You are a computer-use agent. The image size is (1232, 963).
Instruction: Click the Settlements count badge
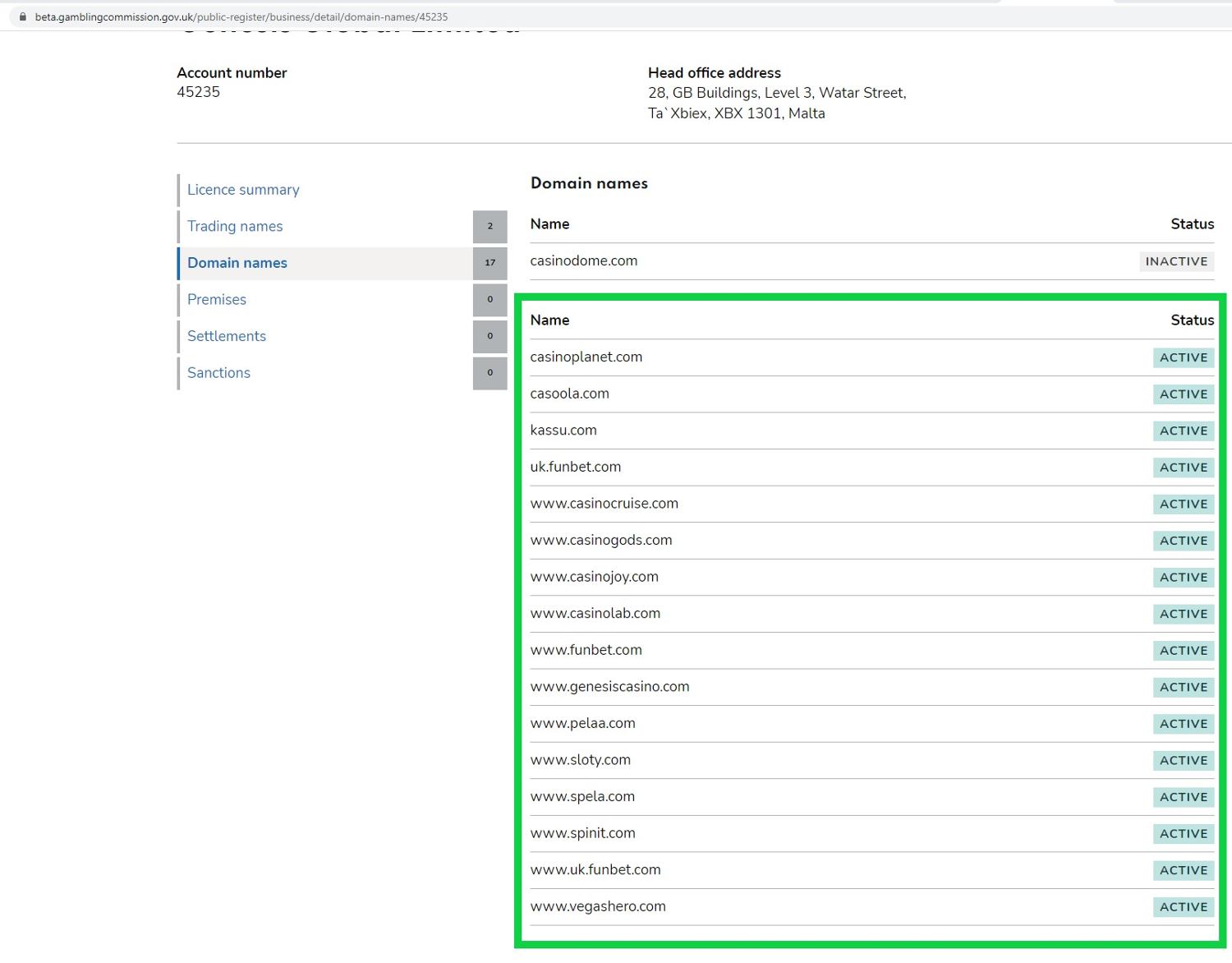pyautogui.click(x=490, y=336)
